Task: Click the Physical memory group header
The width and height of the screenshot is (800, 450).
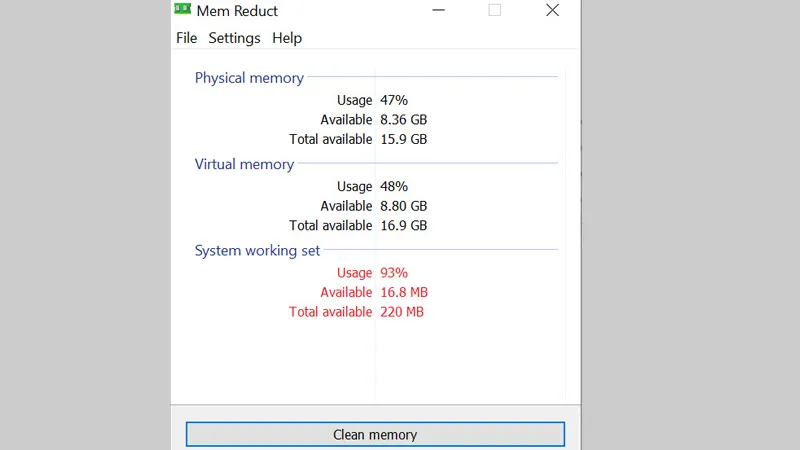Action: click(x=249, y=78)
